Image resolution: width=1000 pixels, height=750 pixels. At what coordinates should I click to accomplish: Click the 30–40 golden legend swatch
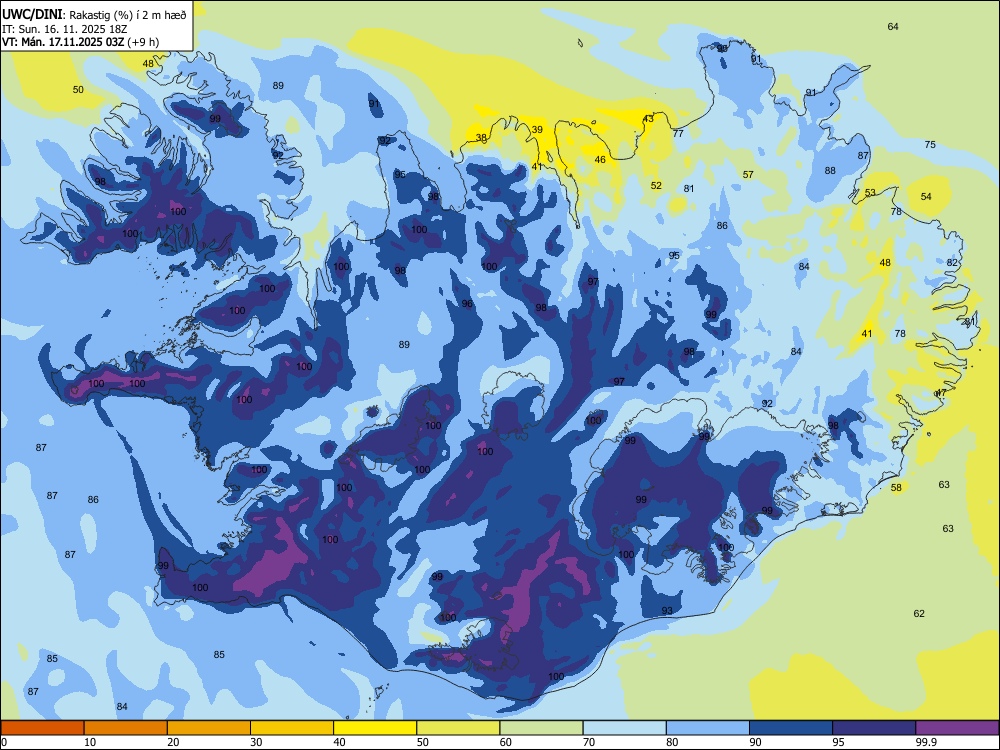coord(292,728)
